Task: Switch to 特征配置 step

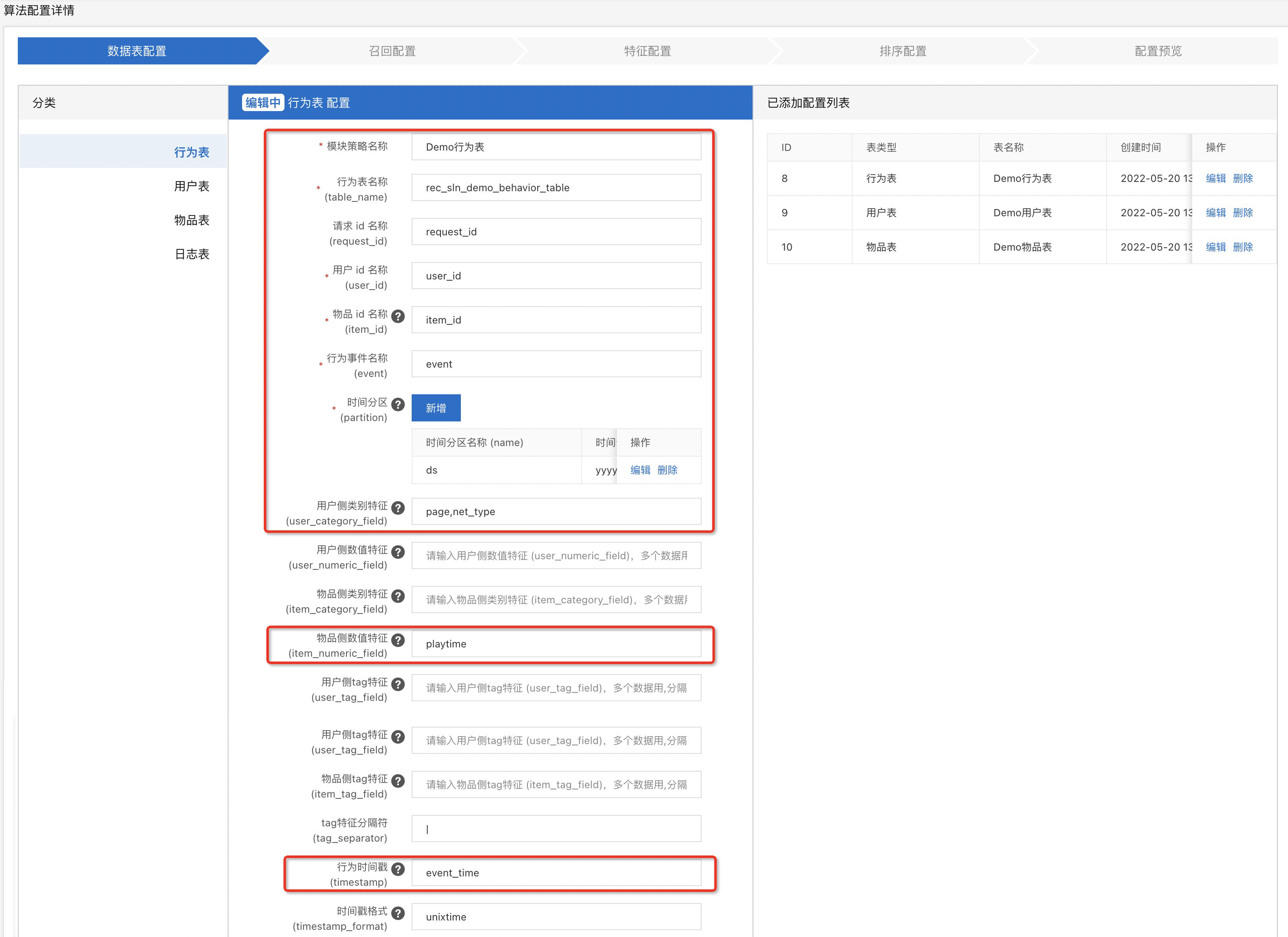Action: pos(647,51)
